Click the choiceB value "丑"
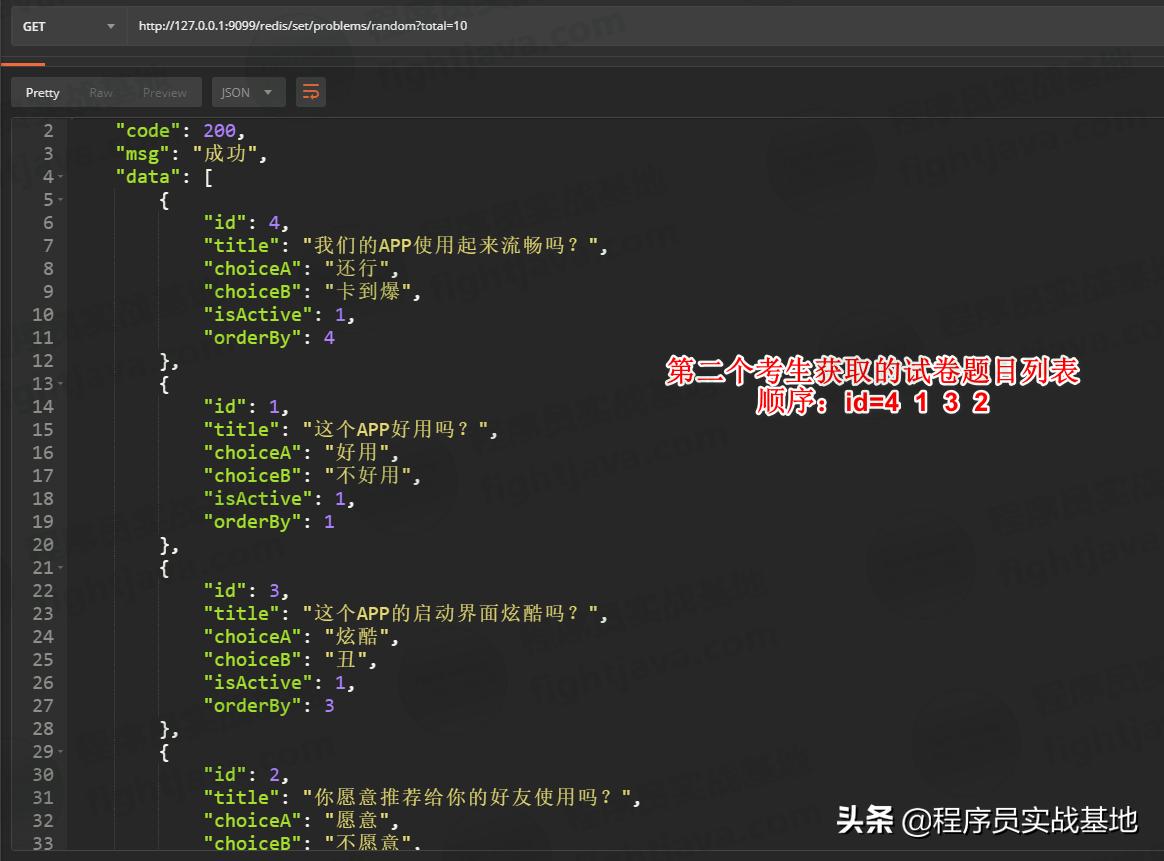This screenshot has width=1164, height=861. coord(346,659)
